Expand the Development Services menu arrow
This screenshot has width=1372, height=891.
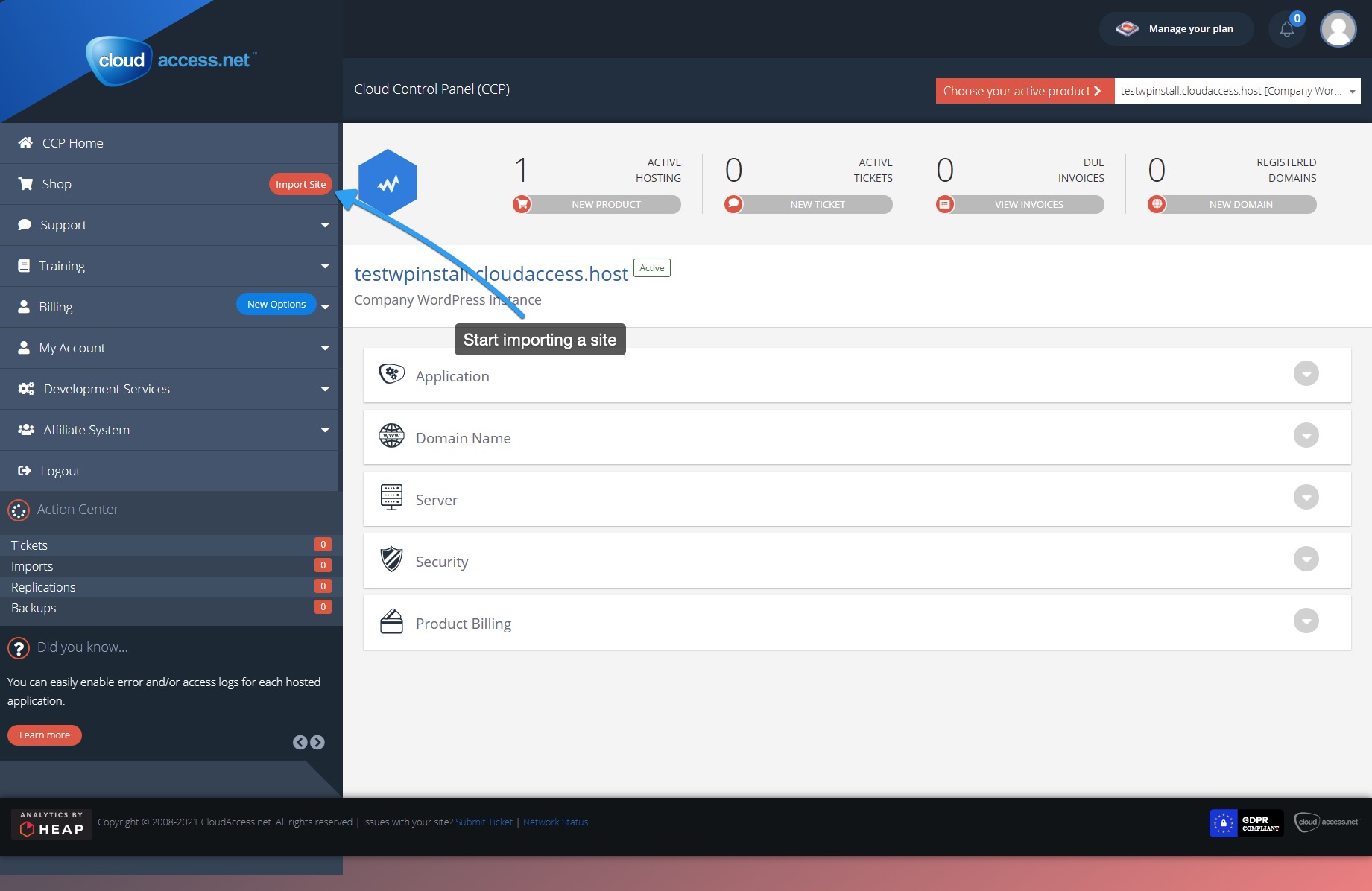coord(325,389)
